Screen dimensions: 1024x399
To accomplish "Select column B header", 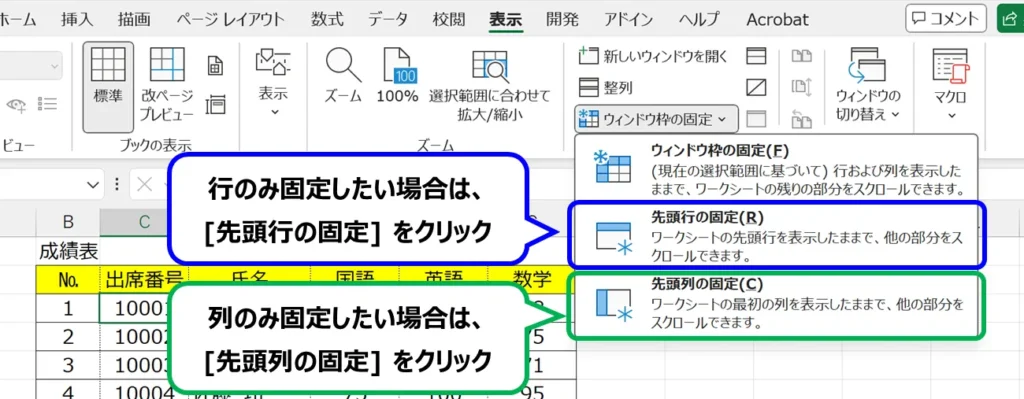I will [68, 222].
